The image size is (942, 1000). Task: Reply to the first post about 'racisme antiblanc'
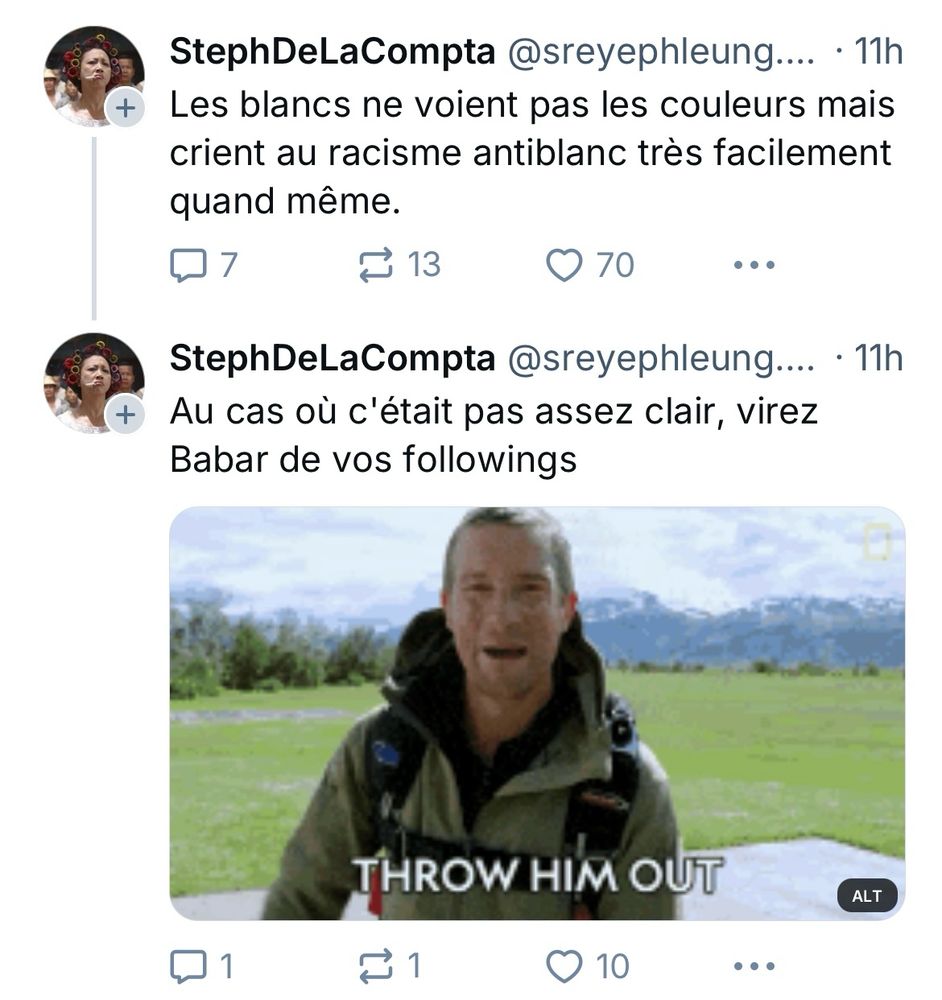(x=187, y=265)
